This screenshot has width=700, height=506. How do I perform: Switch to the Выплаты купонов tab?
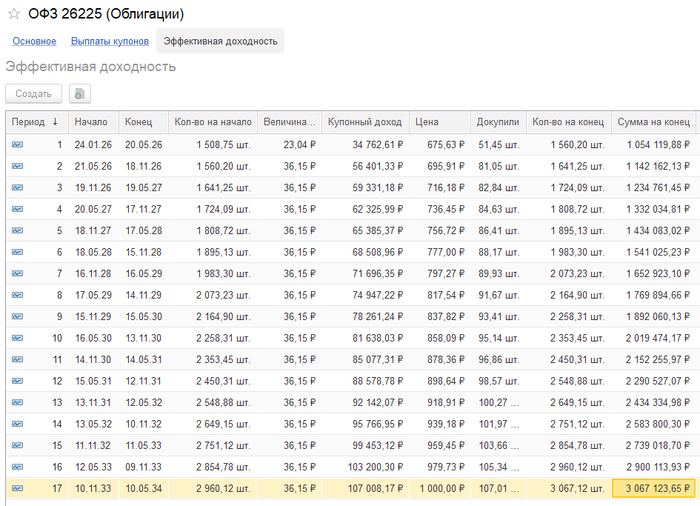pos(110,41)
